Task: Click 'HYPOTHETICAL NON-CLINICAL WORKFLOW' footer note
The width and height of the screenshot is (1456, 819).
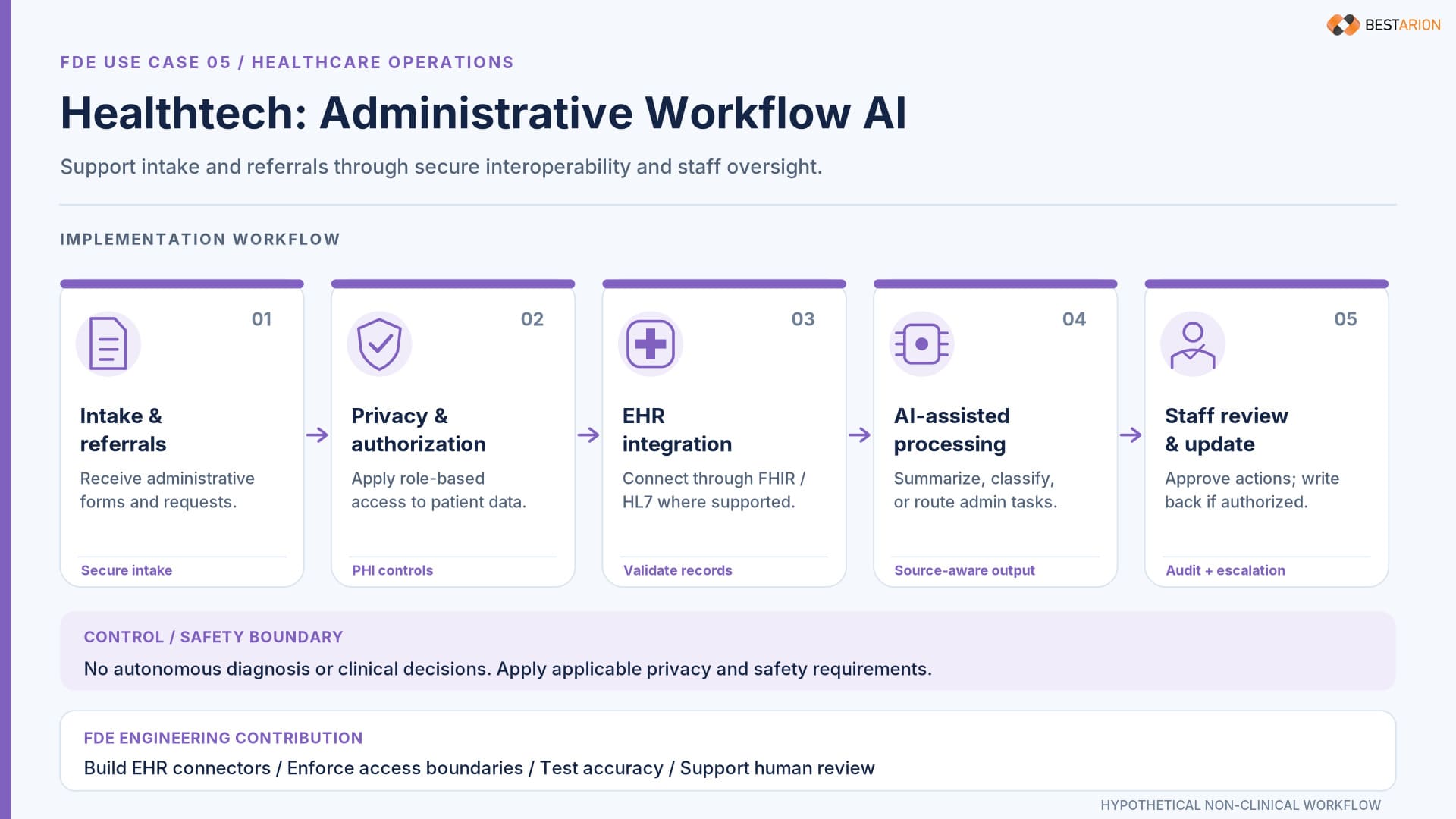Action: [1241, 805]
